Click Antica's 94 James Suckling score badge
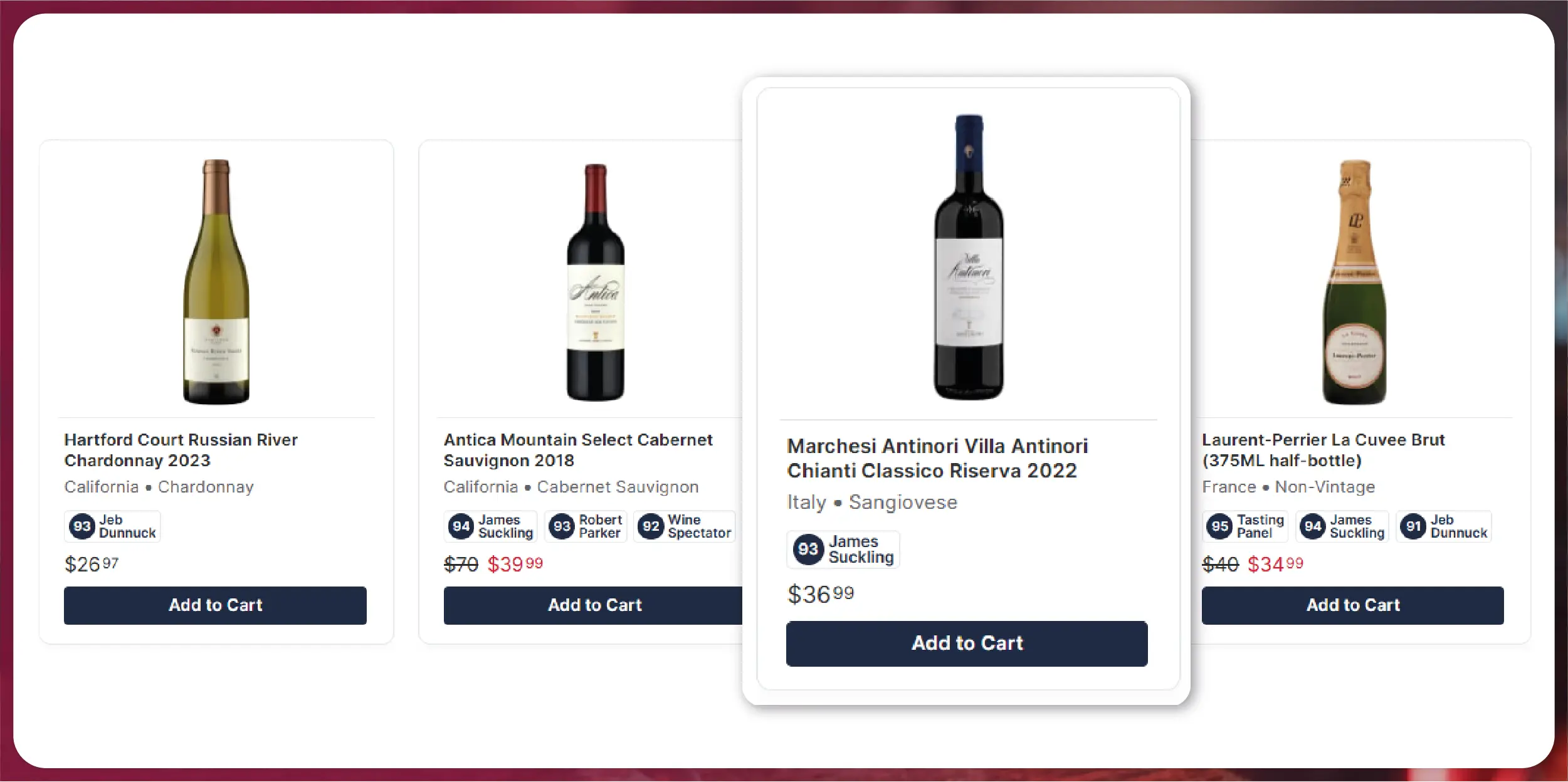Viewport: 1568px width, 782px height. [491, 526]
